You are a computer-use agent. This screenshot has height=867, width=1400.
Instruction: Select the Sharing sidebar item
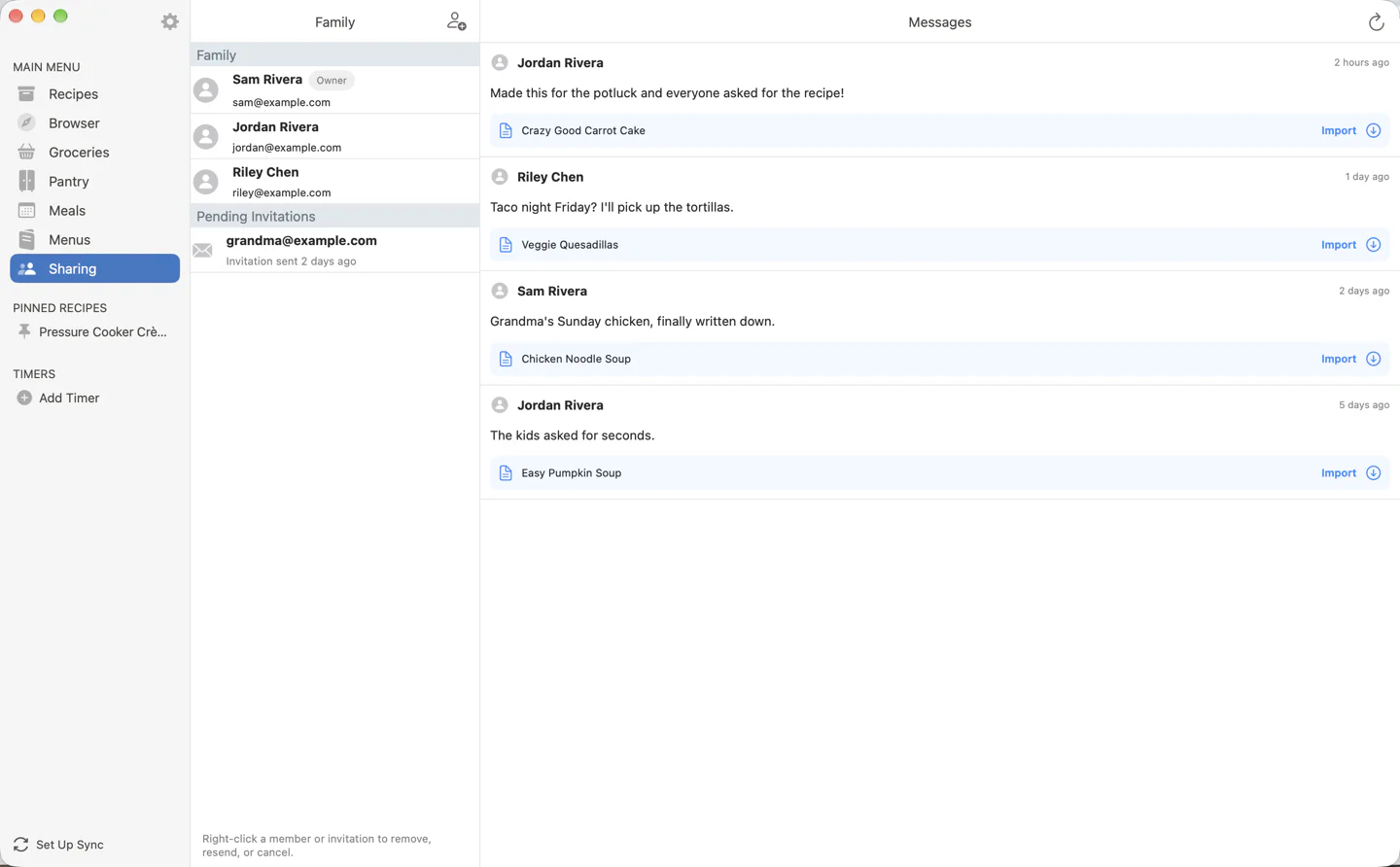[94, 268]
